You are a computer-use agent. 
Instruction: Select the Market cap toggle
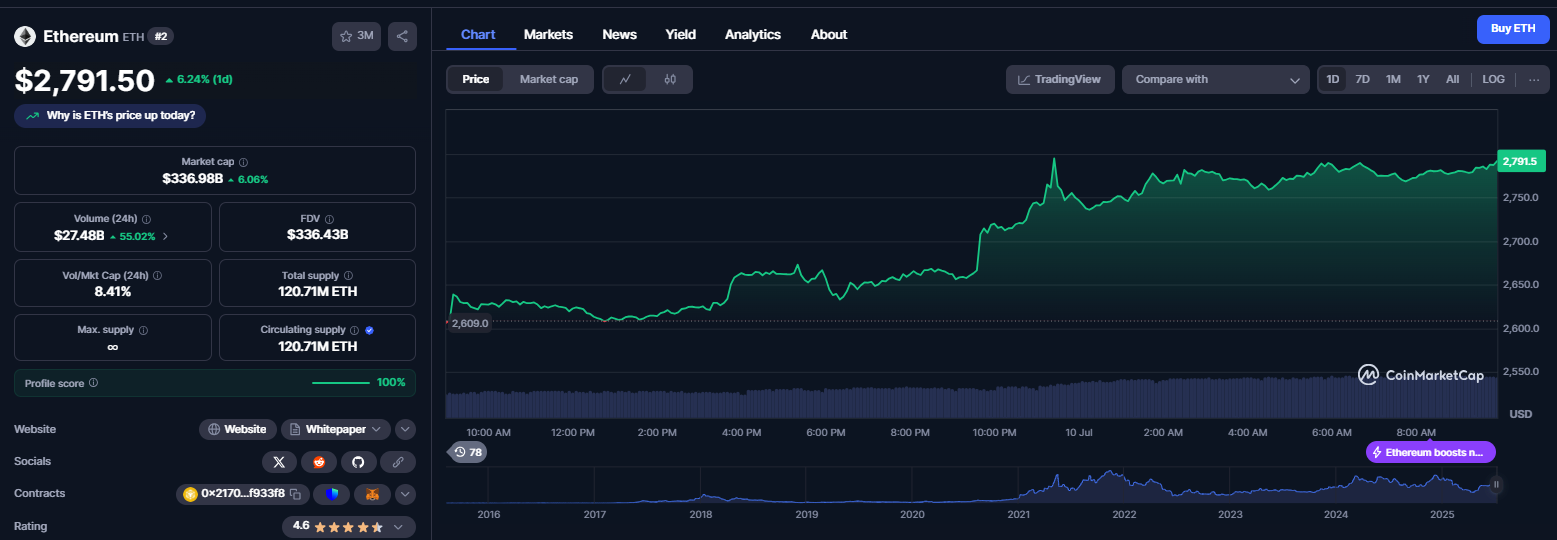click(548, 79)
